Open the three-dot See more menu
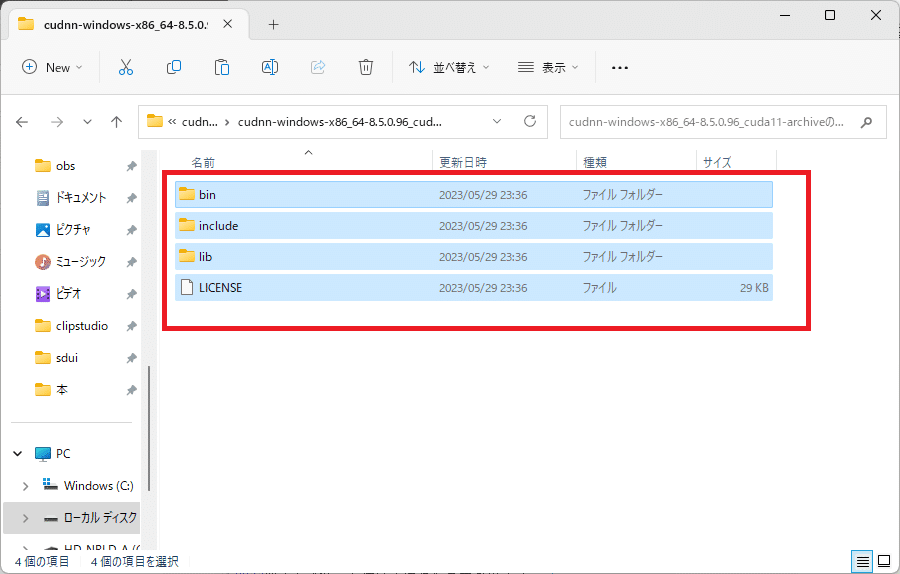This screenshot has width=900, height=574. [x=620, y=68]
